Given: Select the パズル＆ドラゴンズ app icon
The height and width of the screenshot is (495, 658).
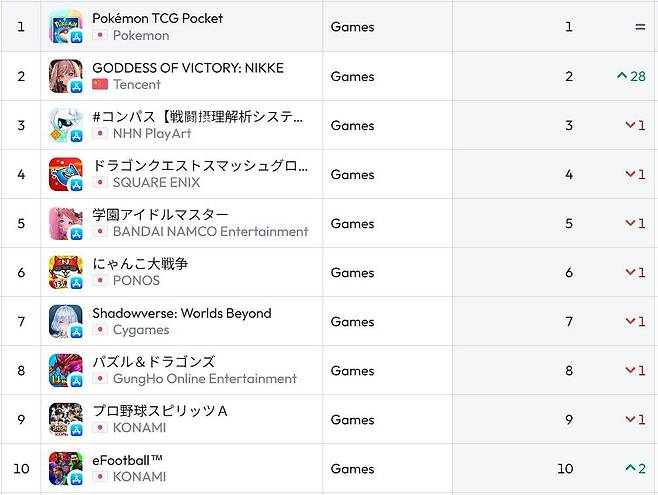Looking at the screenshot, I should (x=65, y=370).
